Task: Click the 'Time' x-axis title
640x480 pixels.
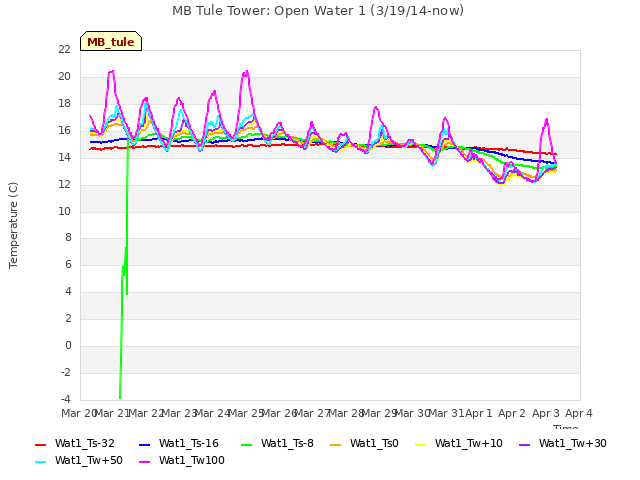Action: pos(565,427)
